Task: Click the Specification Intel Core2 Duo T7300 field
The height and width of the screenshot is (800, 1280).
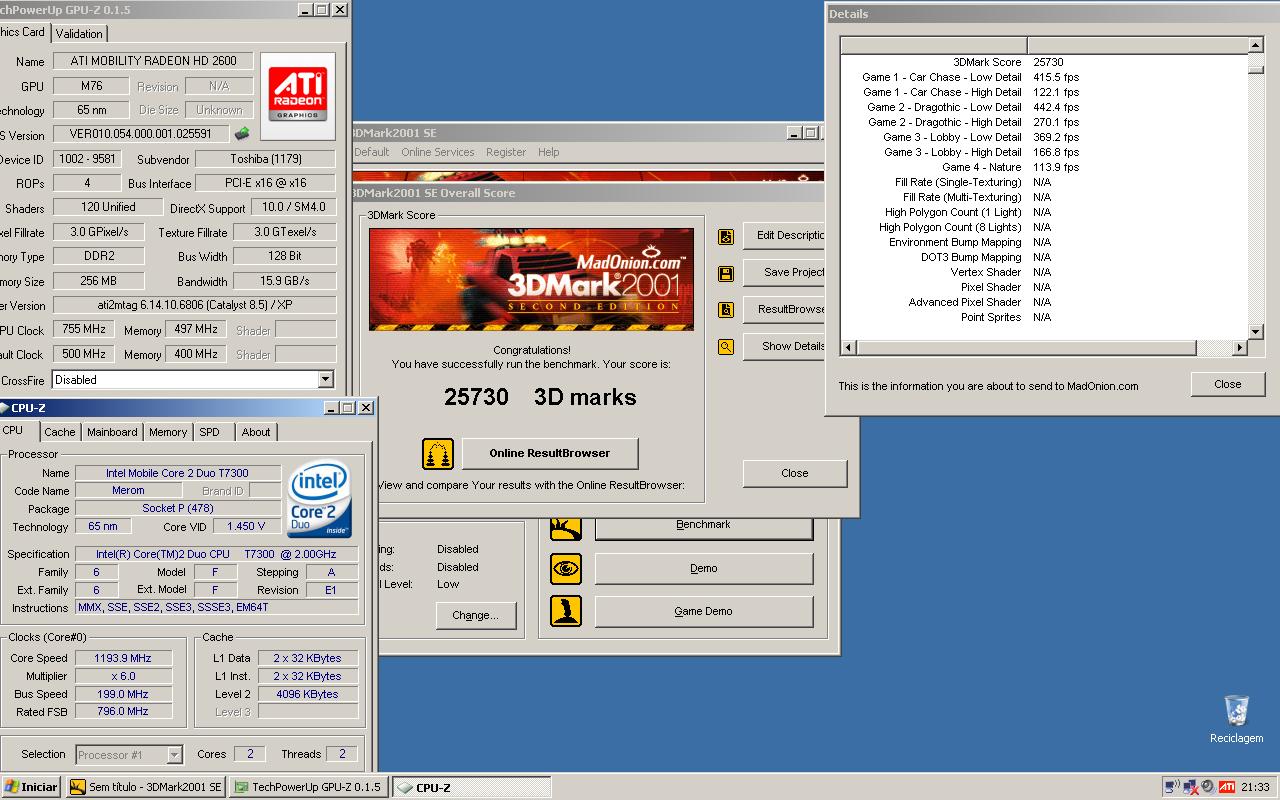Action: click(x=216, y=554)
